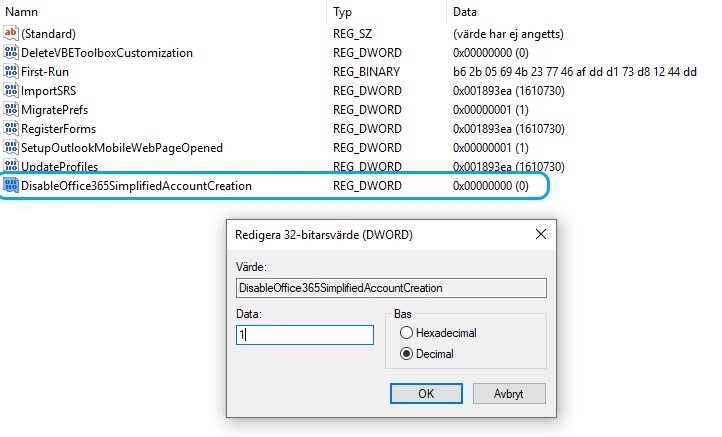Select the DisableOffice365SimplifiedAccountCreation entry icon

[x=11, y=185]
